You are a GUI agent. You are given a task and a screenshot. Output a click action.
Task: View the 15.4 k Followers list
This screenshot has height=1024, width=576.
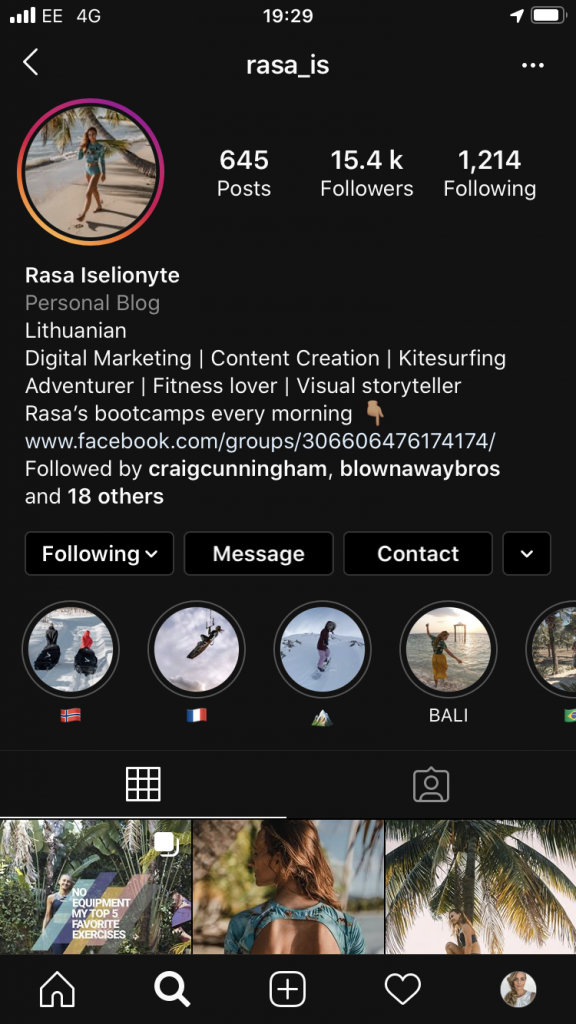pos(366,173)
